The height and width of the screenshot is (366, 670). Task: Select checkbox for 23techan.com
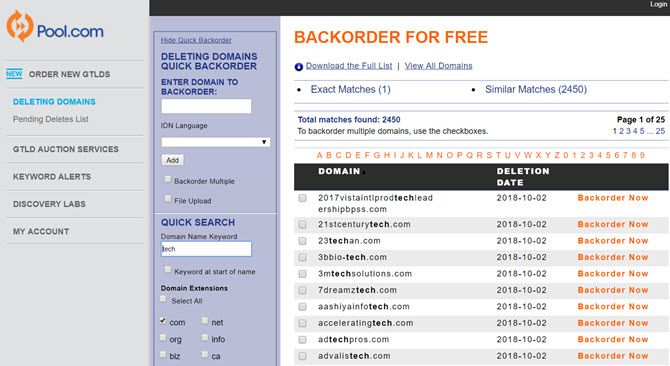click(x=303, y=241)
